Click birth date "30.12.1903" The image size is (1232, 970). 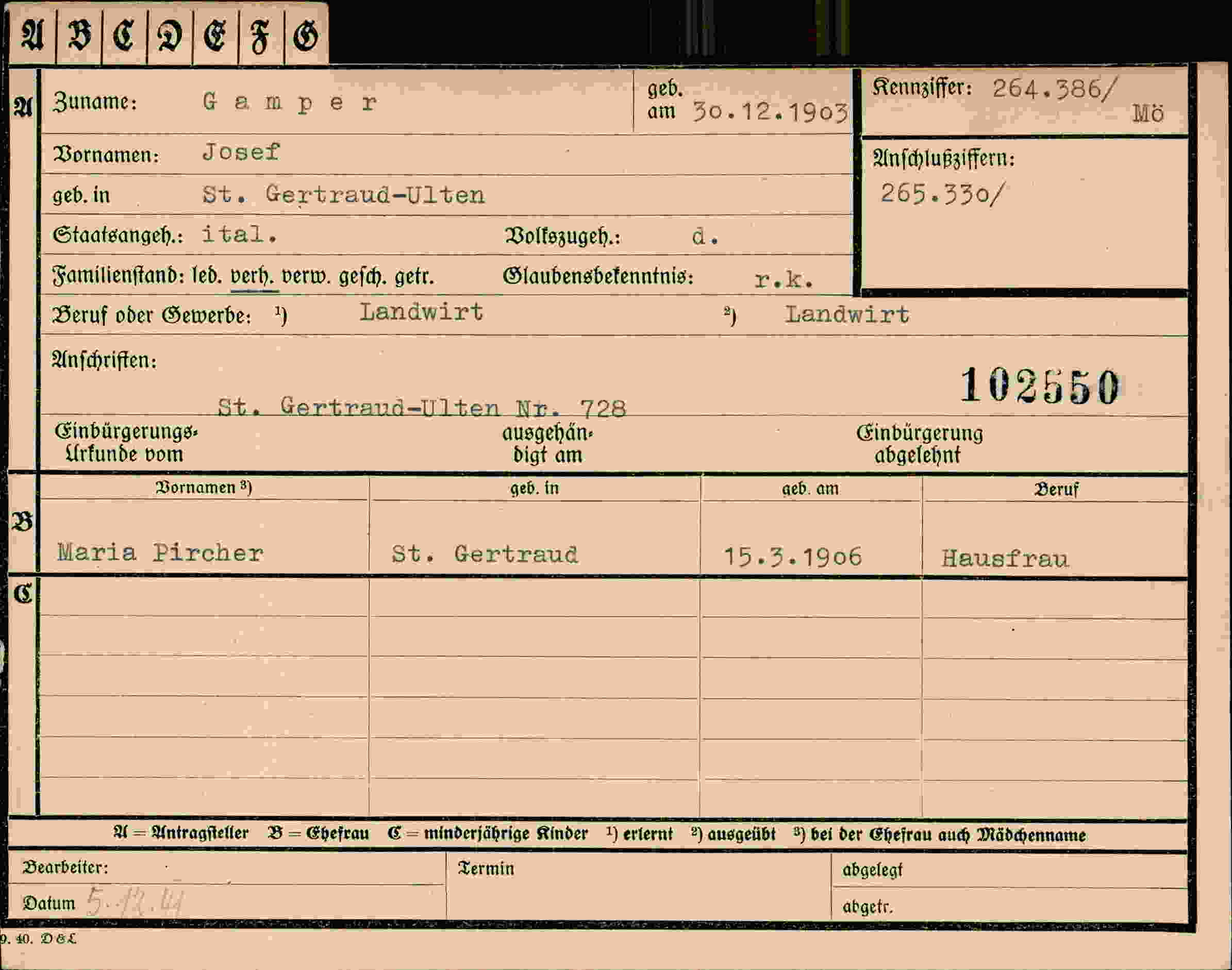pyautogui.click(x=770, y=112)
